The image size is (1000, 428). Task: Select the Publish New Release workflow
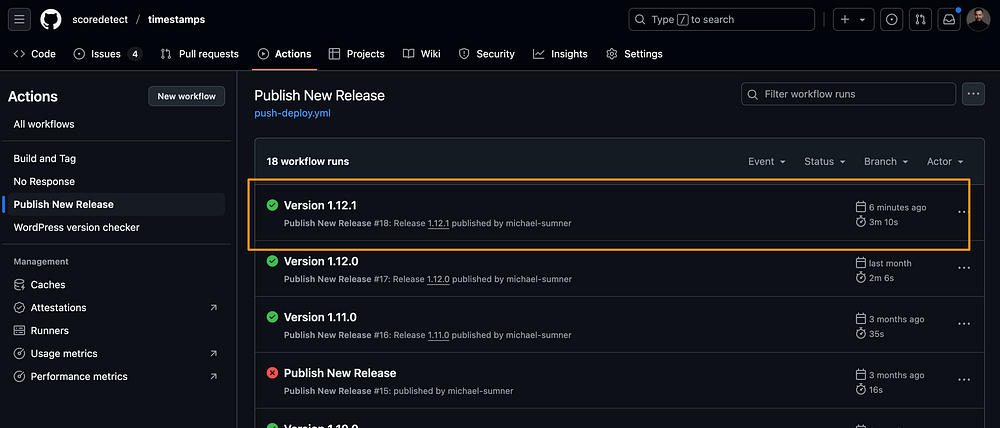[x=116, y=205]
